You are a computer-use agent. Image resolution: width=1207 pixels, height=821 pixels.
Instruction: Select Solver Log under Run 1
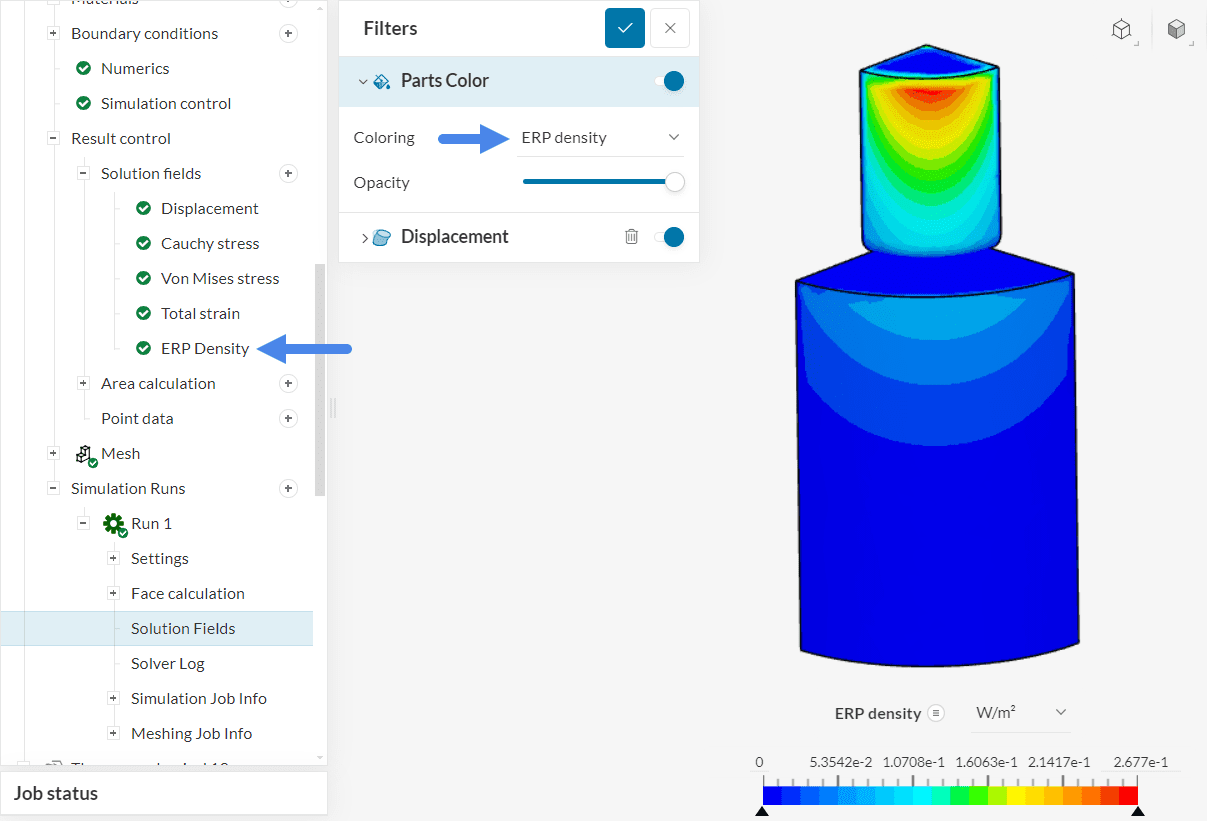click(167, 663)
